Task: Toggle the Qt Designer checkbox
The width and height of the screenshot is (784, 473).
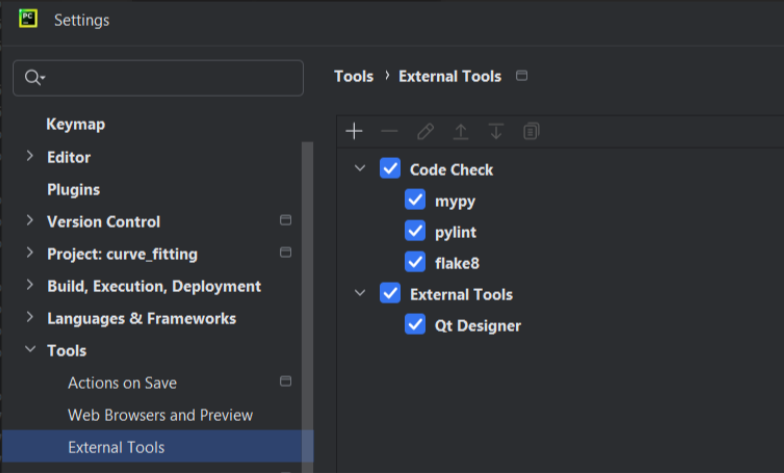Action: point(415,325)
